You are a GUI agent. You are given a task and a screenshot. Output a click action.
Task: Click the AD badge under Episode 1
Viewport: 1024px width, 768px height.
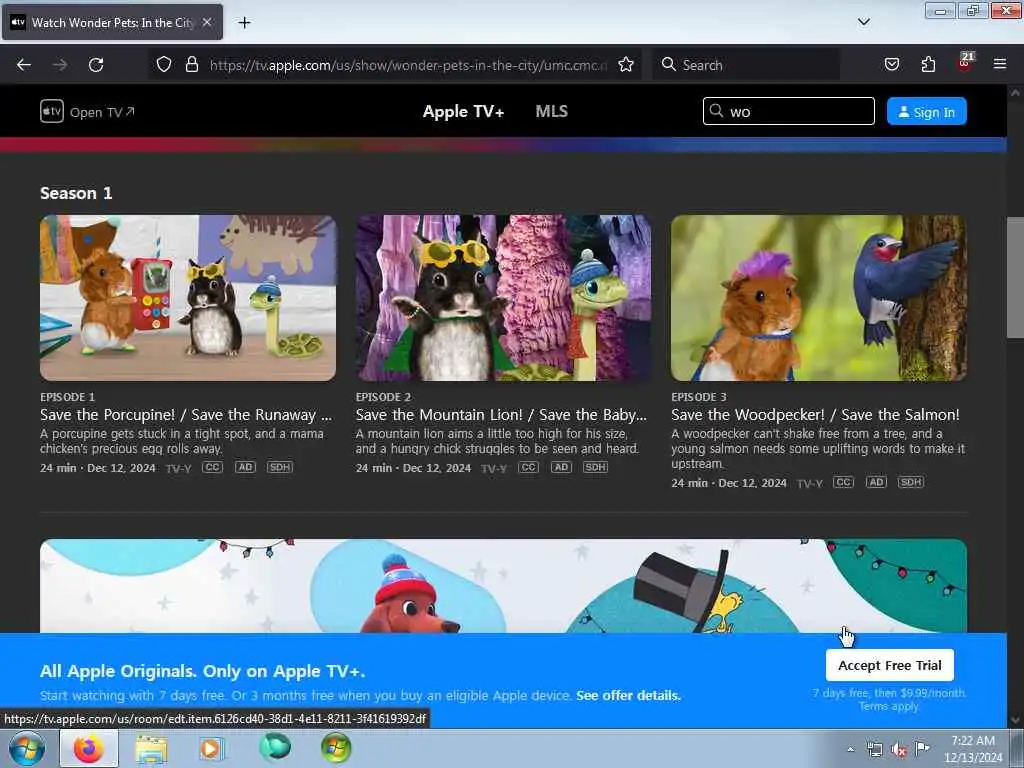246,467
